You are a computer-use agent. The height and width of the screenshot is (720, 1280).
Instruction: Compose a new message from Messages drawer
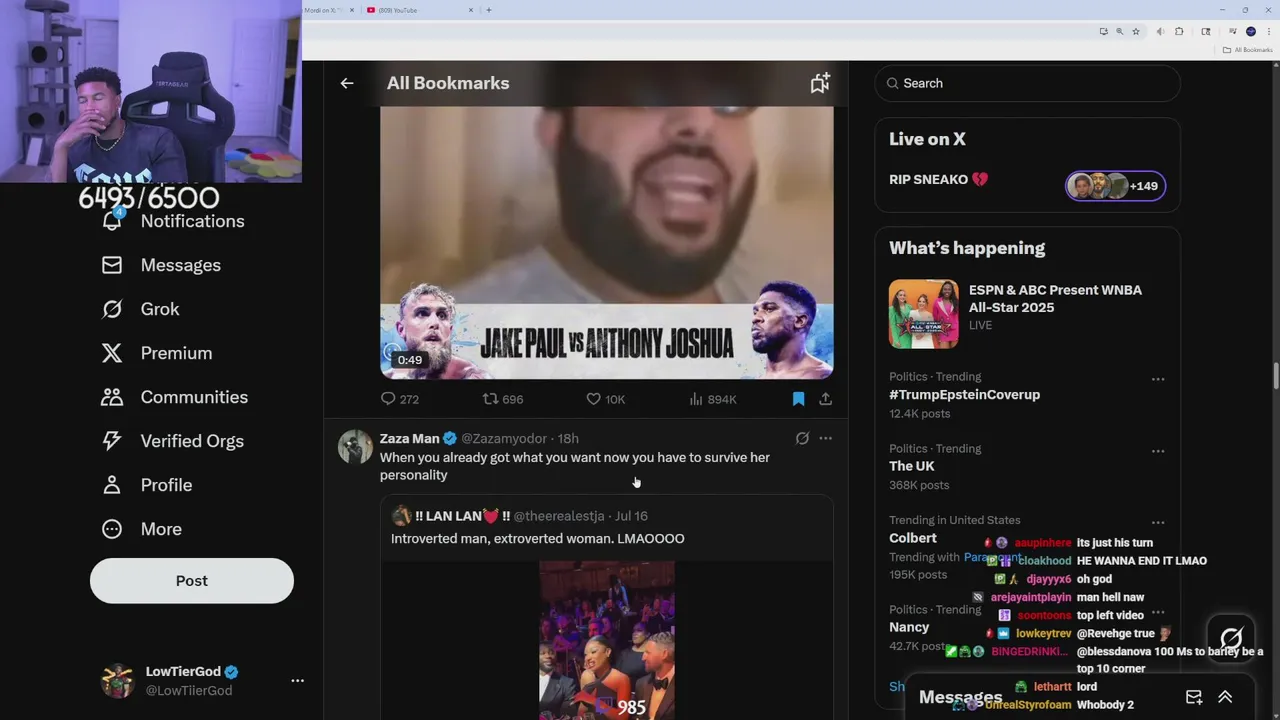[x=1194, y=697]
